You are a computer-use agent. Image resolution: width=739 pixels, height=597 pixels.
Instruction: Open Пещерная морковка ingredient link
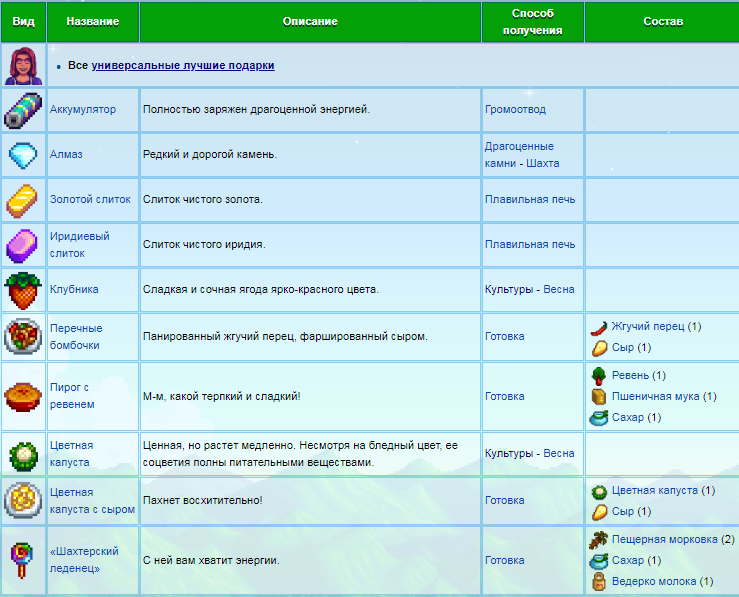point(665,540)
